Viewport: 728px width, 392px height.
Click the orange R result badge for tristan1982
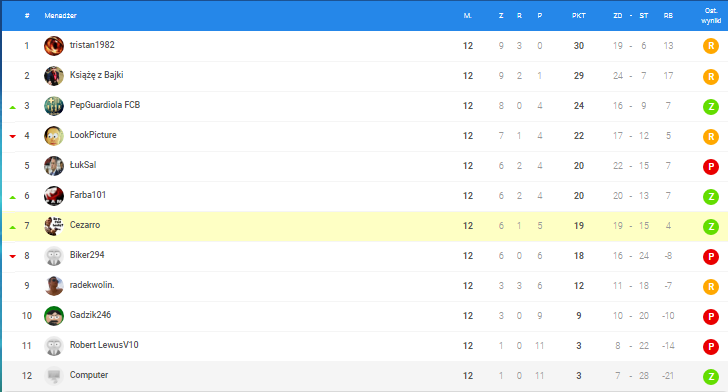(x=711, y=46)
